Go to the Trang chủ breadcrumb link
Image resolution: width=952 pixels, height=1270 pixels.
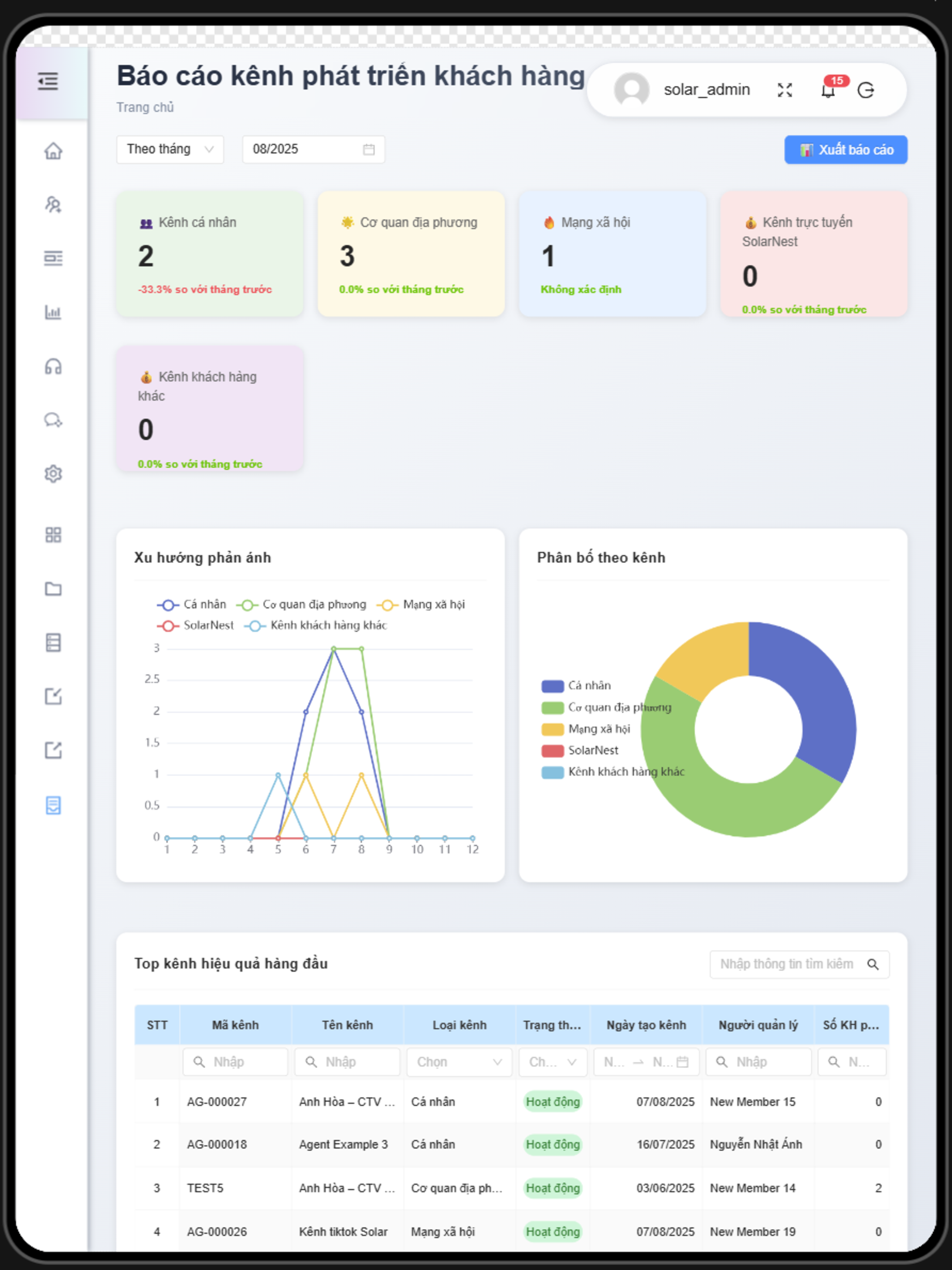point(145,108)
